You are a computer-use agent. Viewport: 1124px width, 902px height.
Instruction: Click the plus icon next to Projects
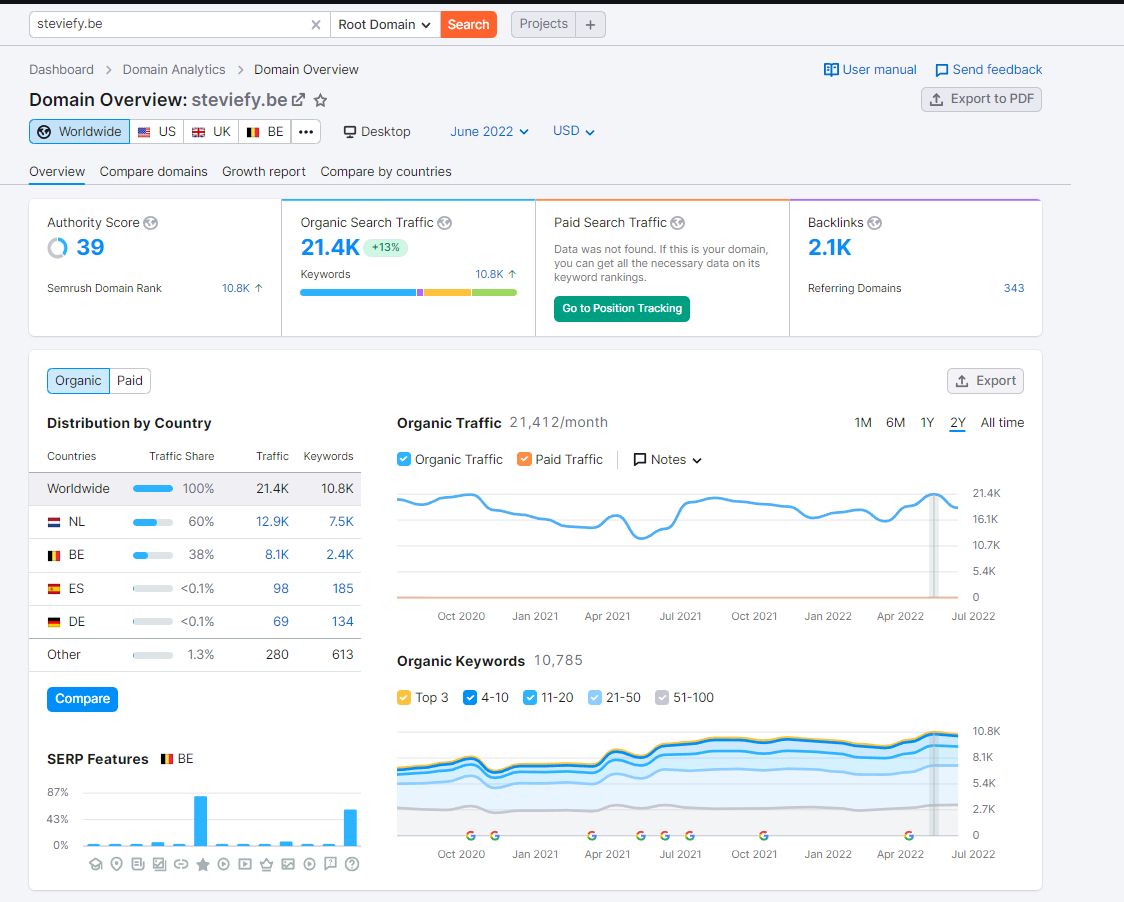591,24
